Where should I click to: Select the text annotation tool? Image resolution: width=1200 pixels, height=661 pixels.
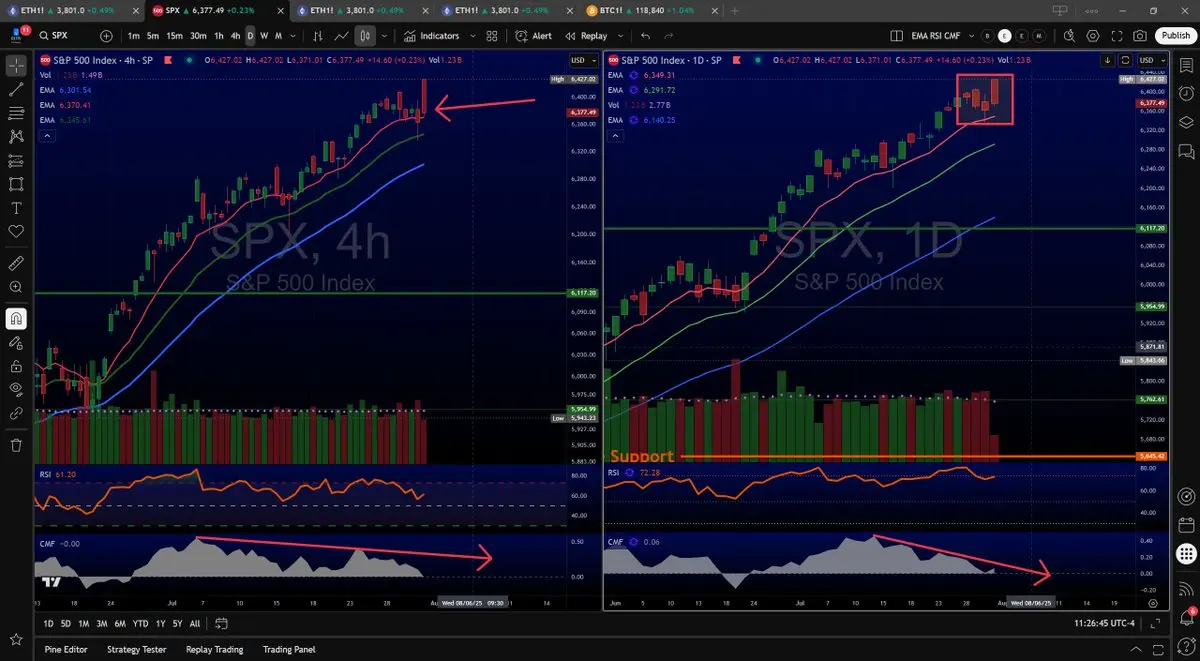(16, 209)
